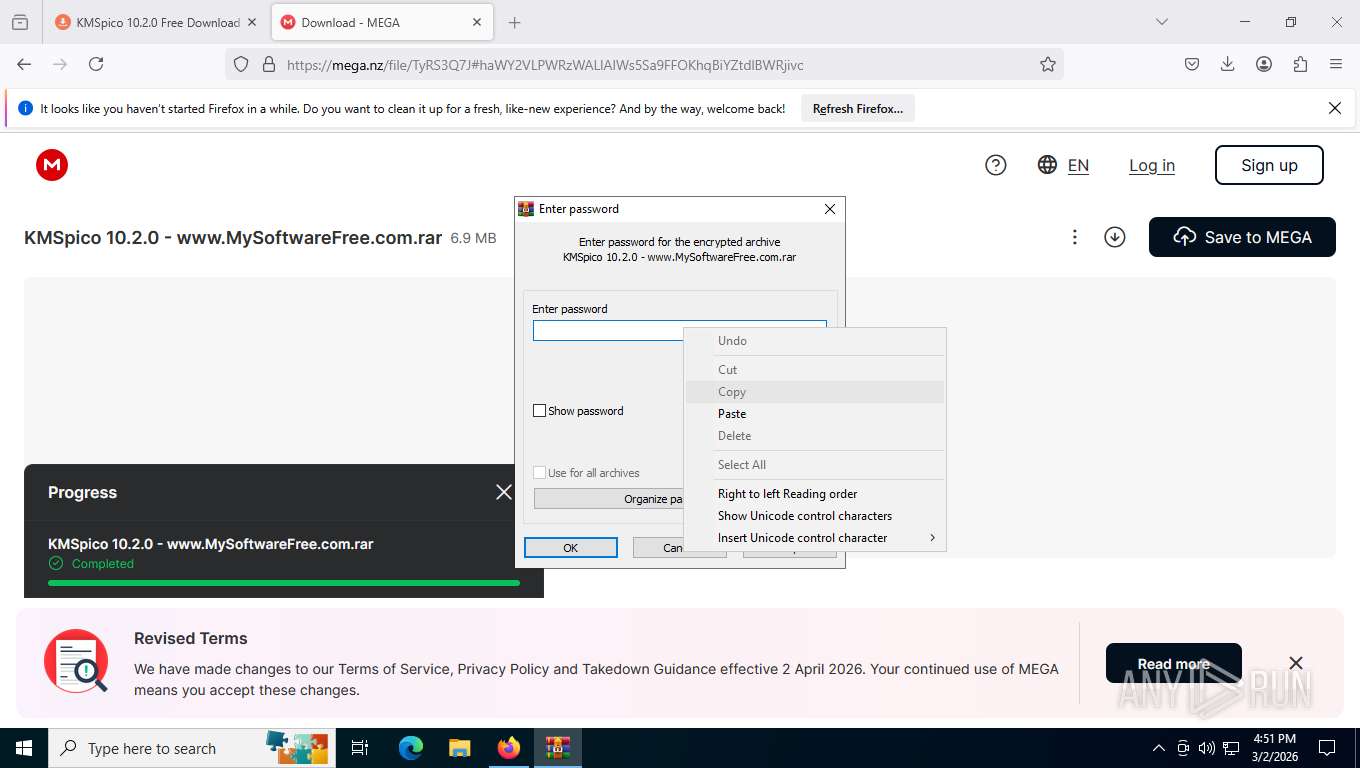Show the Firefox downloads panel
The height and width of the screenshot is (768, 1360).
coord(1228,64)
